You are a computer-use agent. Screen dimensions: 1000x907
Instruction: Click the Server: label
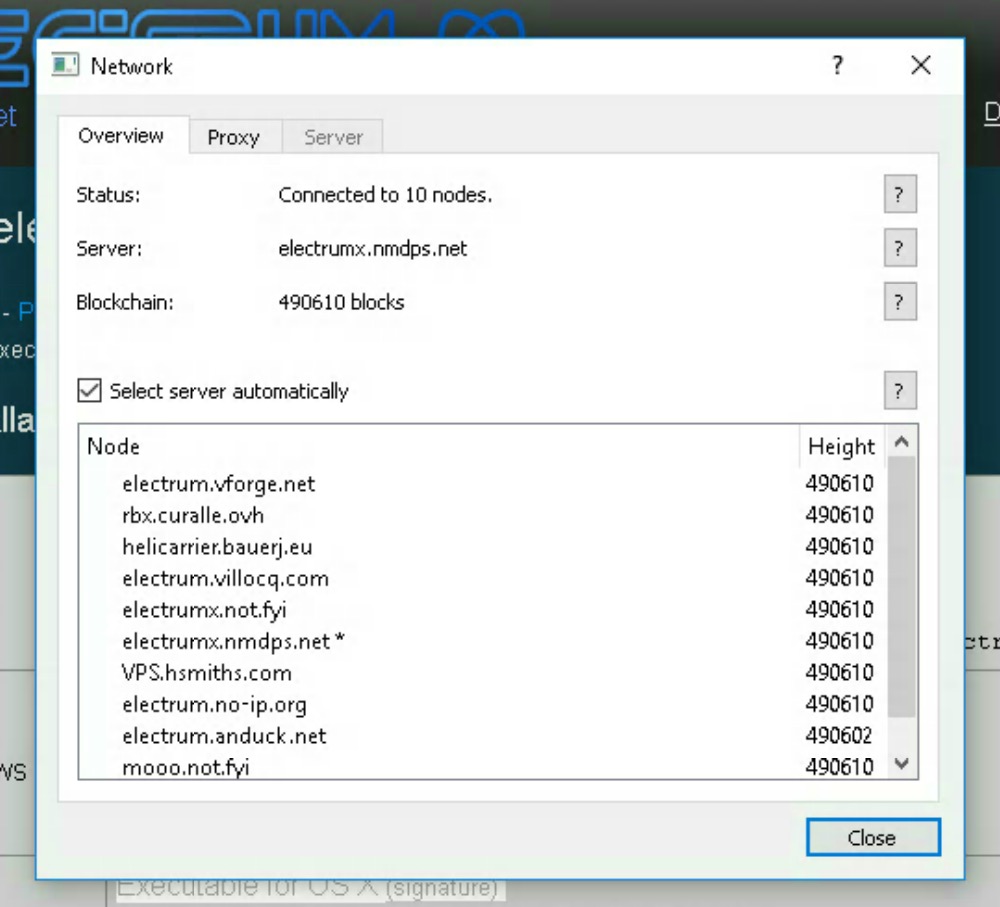click(108, 248)
